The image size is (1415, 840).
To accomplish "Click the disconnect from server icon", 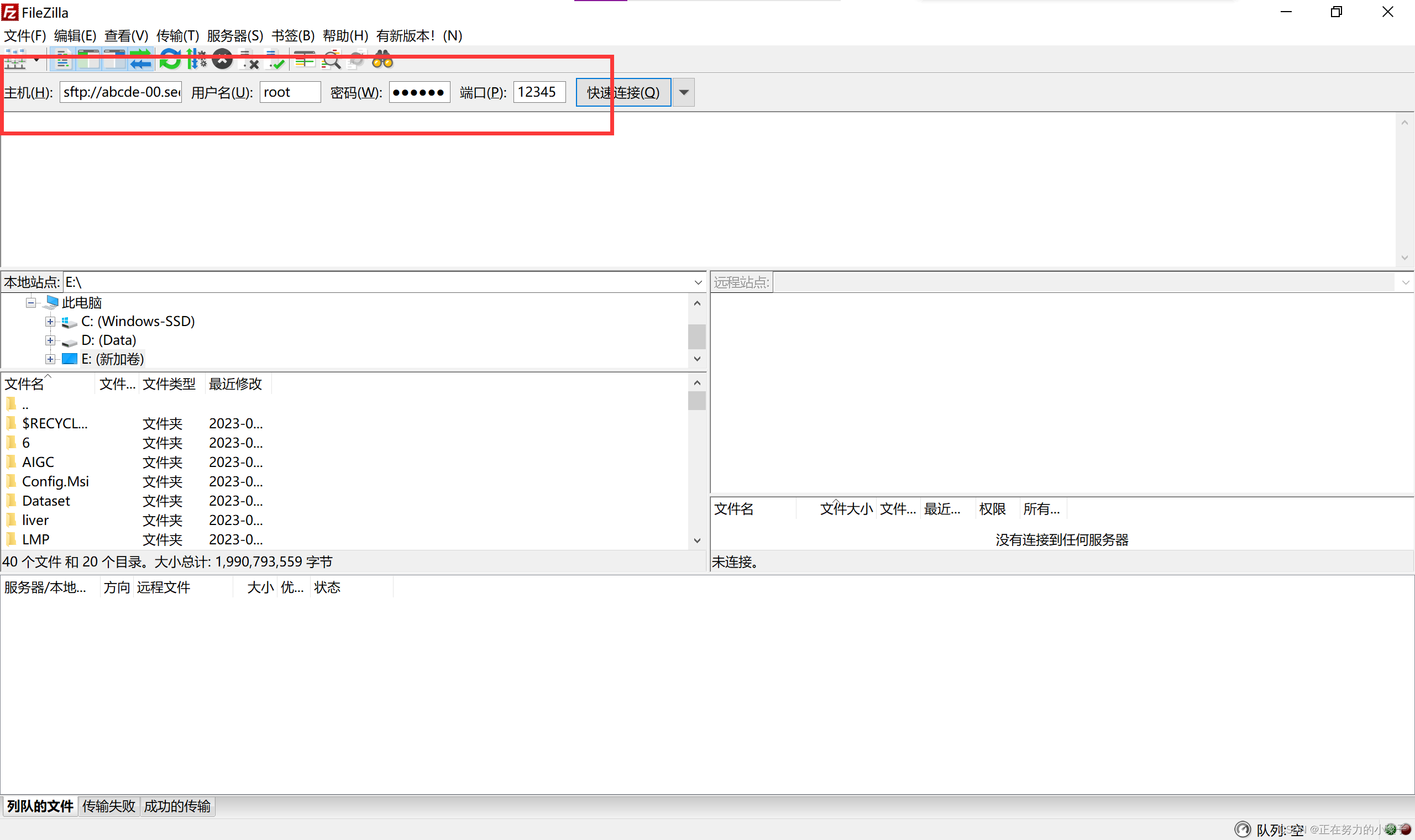I will point(249,60).
